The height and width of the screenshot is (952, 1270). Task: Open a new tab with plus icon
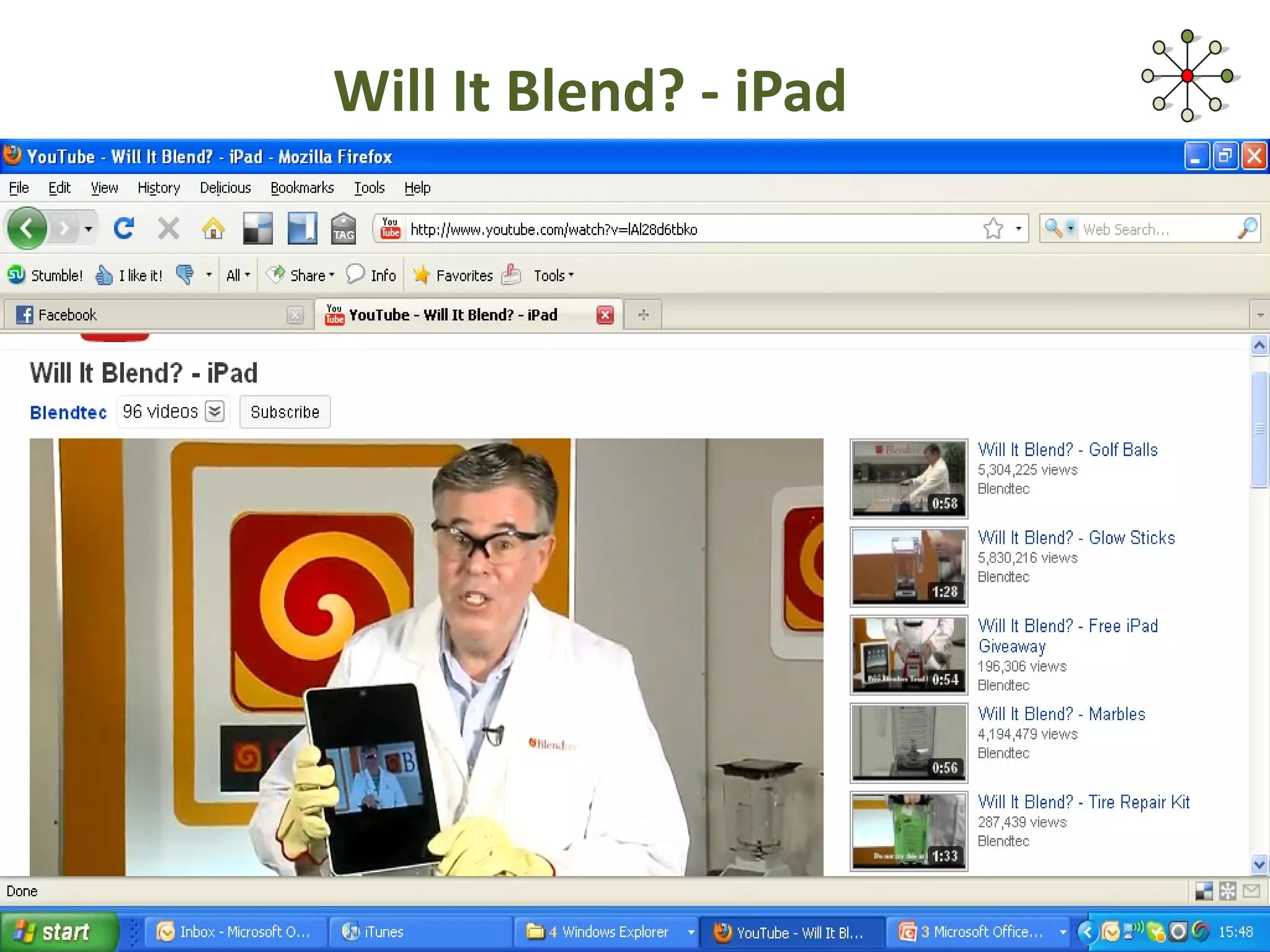tap(643, 315)
